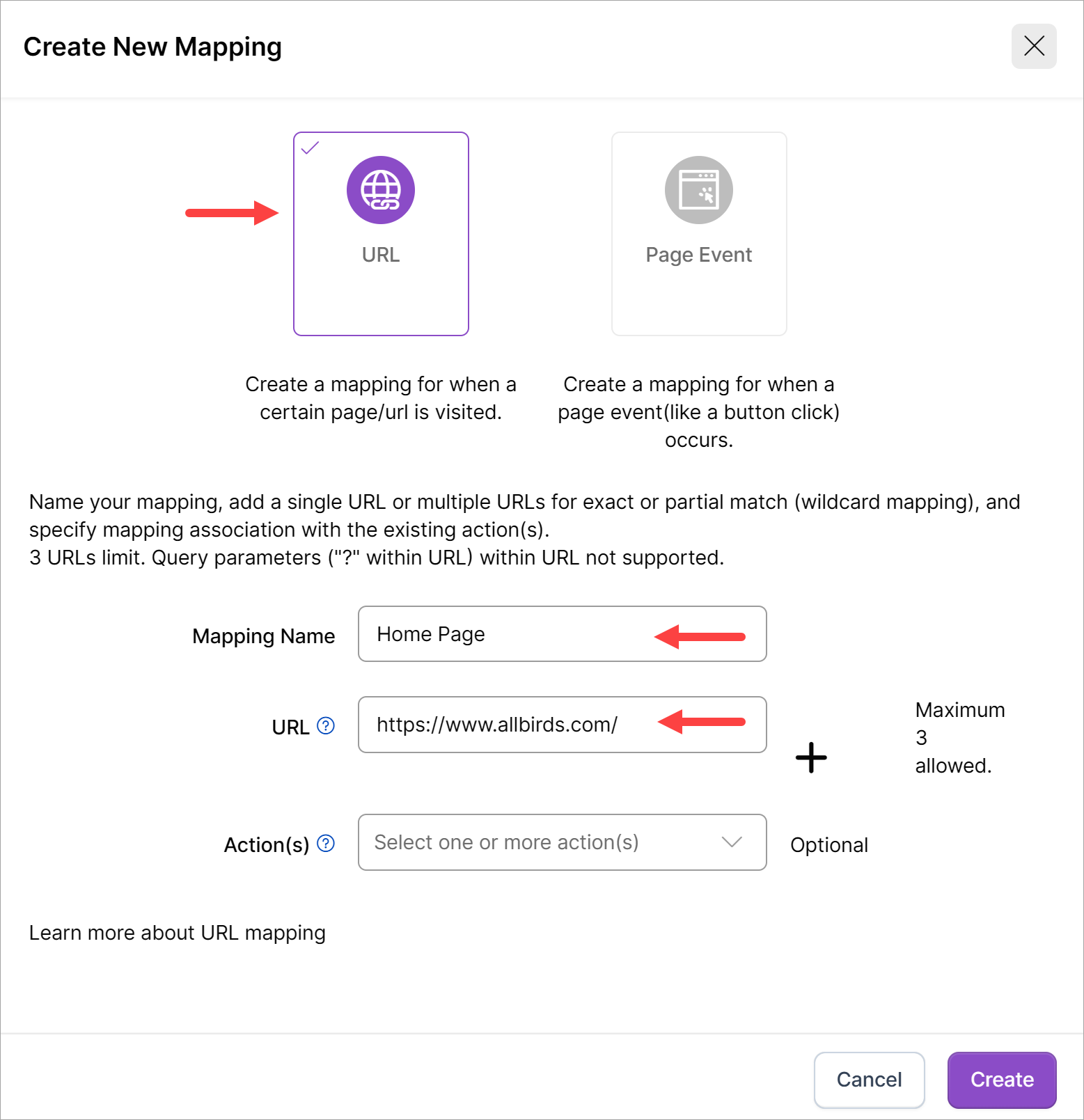Add another URL with the plus icon
Screen dimensions: 1084x1120
pos(811,757)
